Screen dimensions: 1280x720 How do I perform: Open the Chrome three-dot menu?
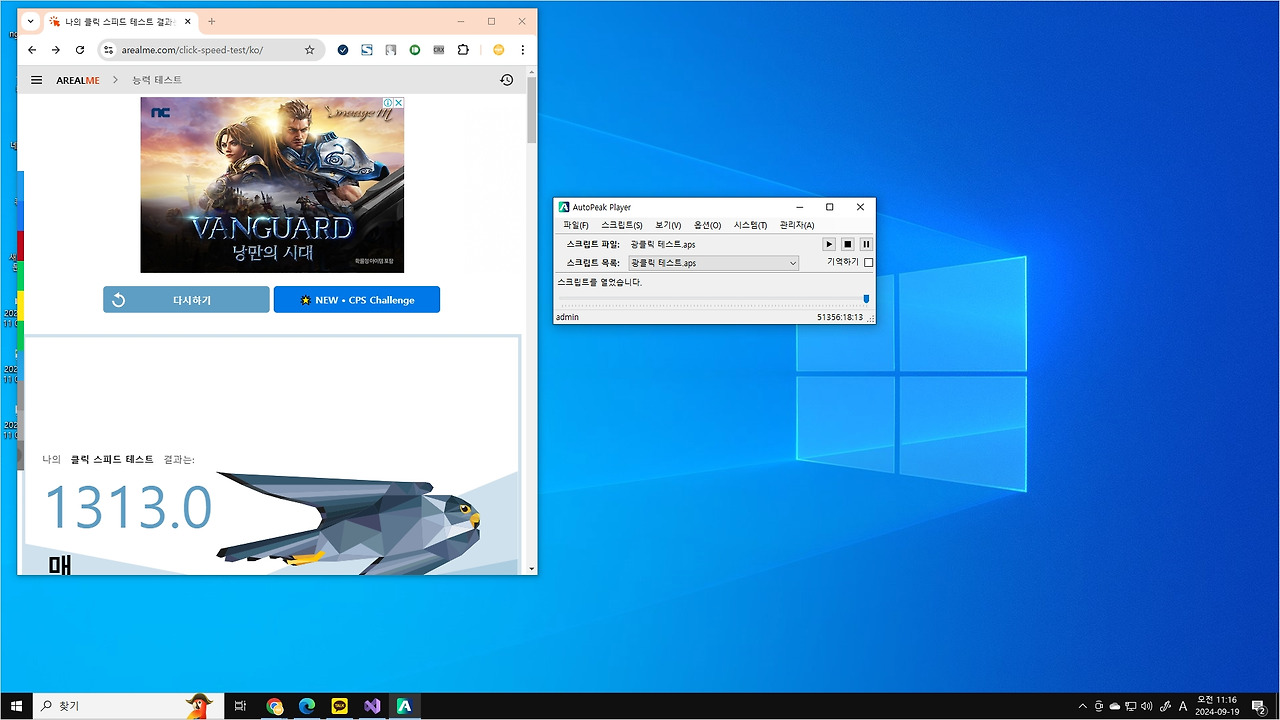pos(522,50)
